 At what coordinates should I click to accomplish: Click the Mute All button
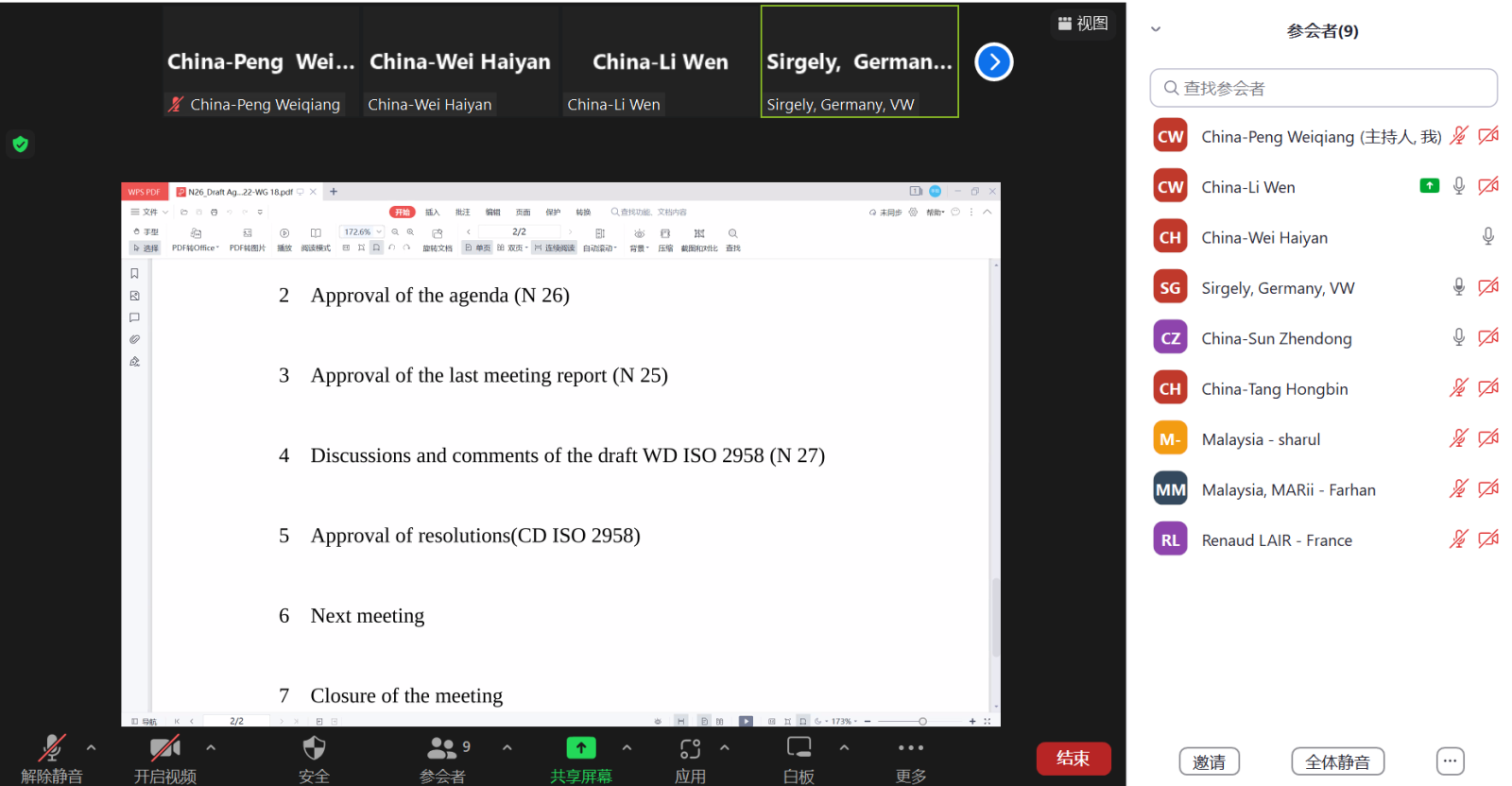tap(1337, 761)
